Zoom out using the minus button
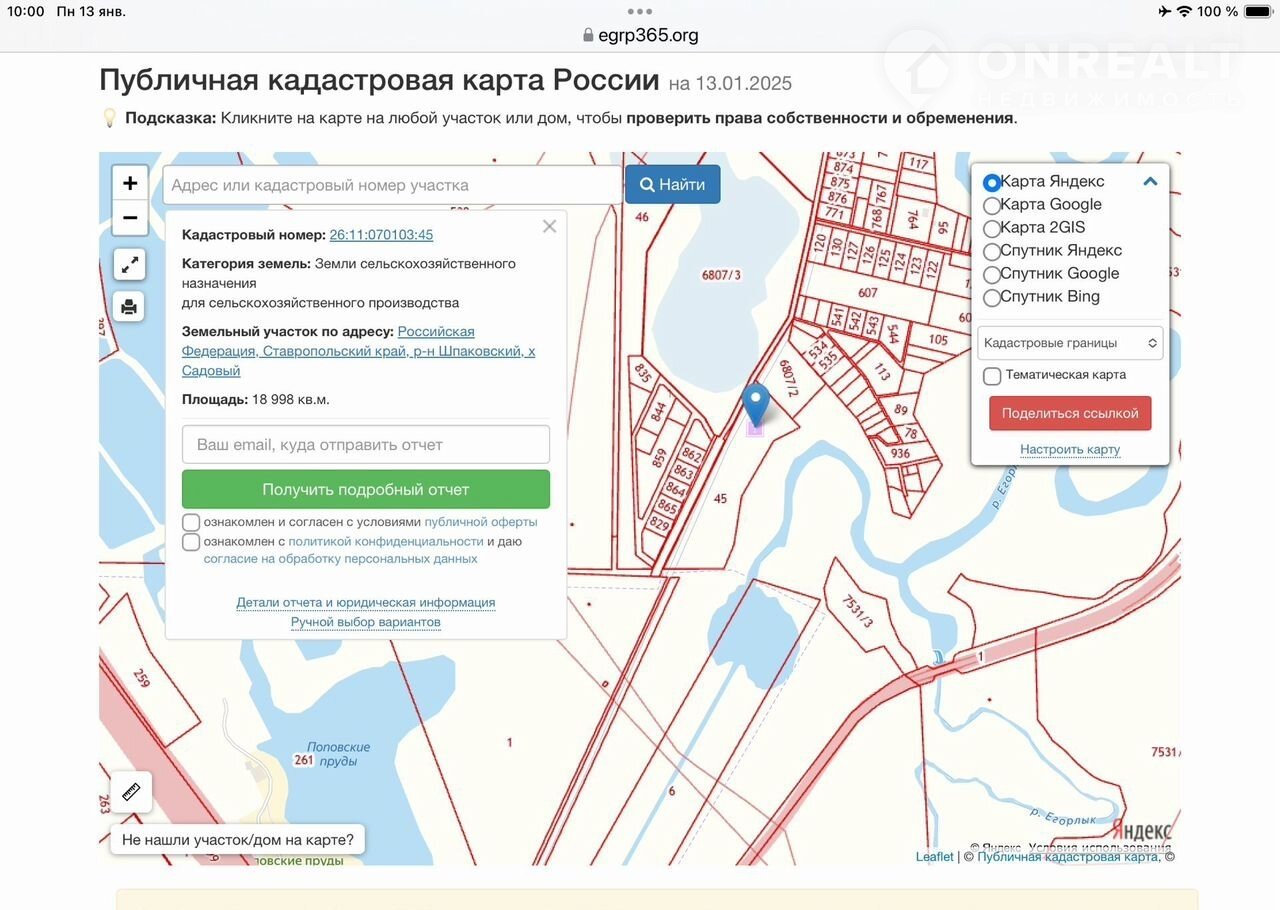1280x910 pixels. coord(130,217)
